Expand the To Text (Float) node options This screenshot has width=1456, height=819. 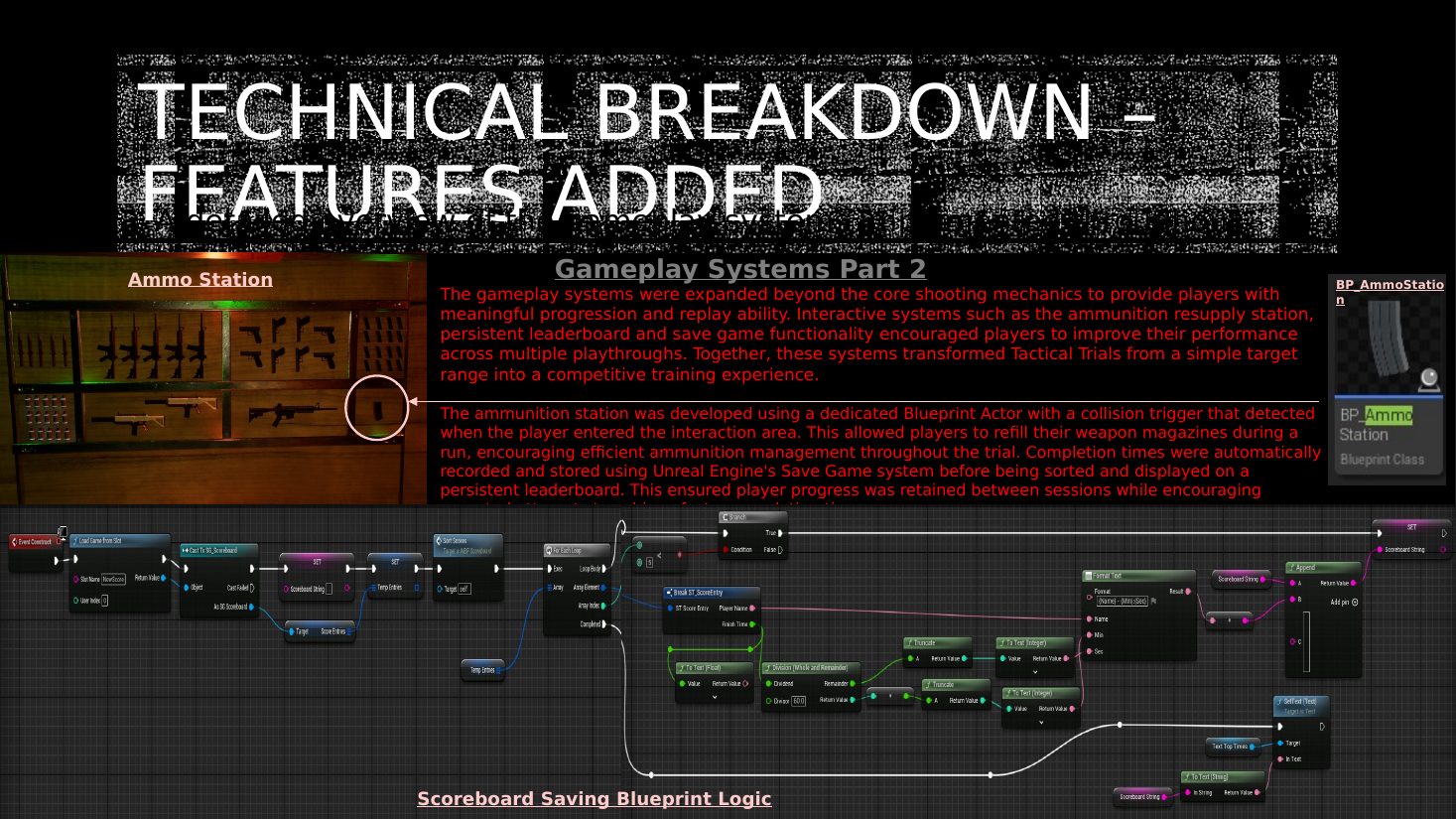[714, 697]
